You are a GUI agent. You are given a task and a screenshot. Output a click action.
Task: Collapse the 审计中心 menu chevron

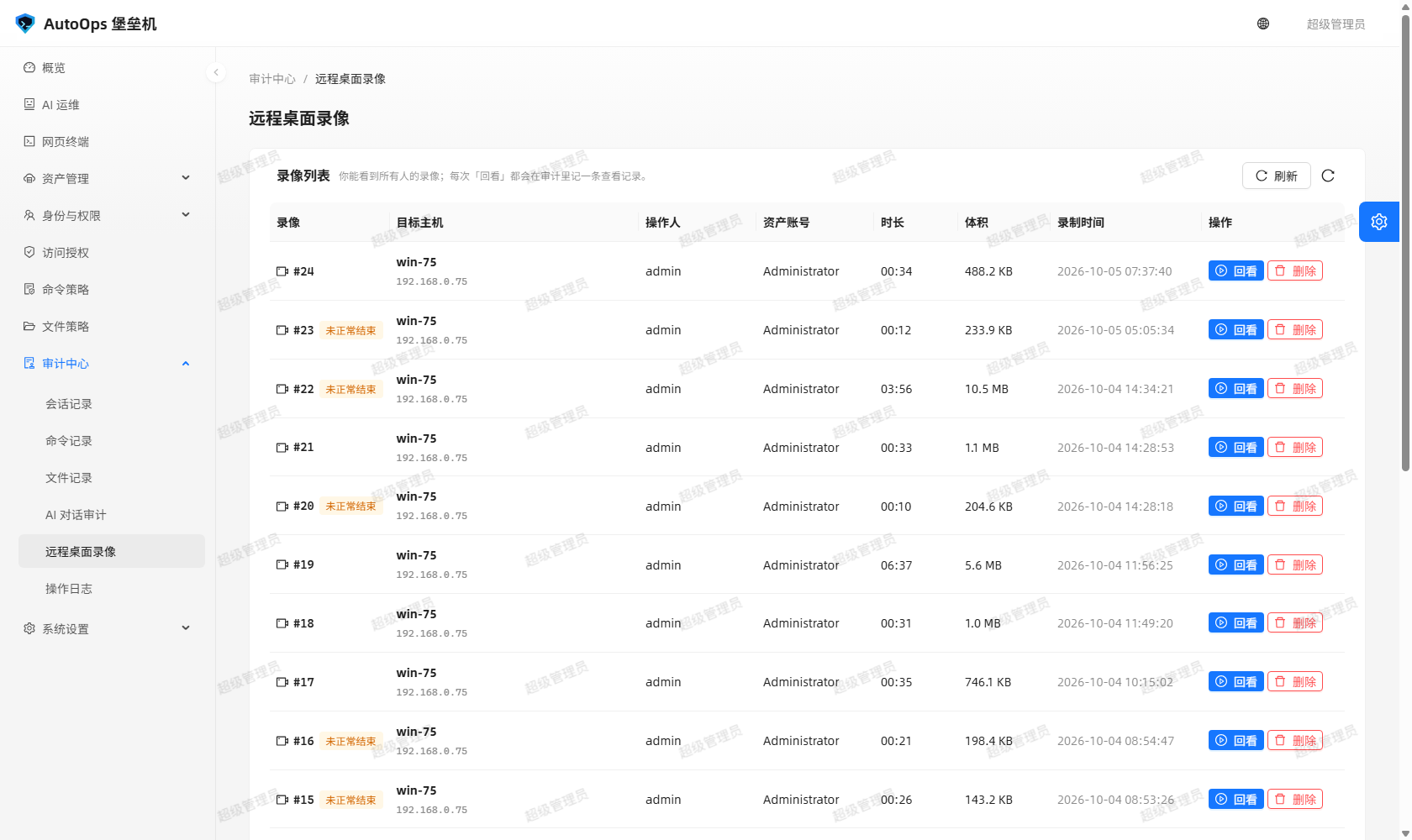(x=186, y=363)
